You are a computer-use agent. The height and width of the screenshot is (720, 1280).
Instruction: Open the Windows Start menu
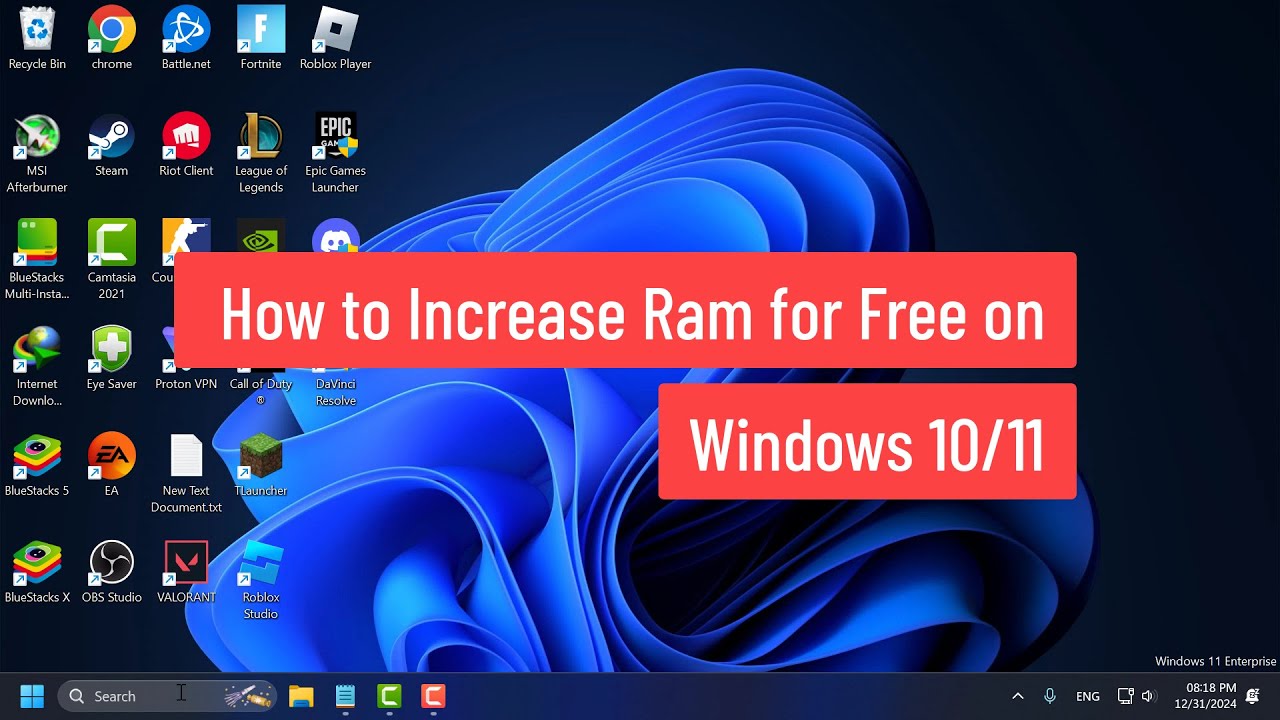[32, 696]
